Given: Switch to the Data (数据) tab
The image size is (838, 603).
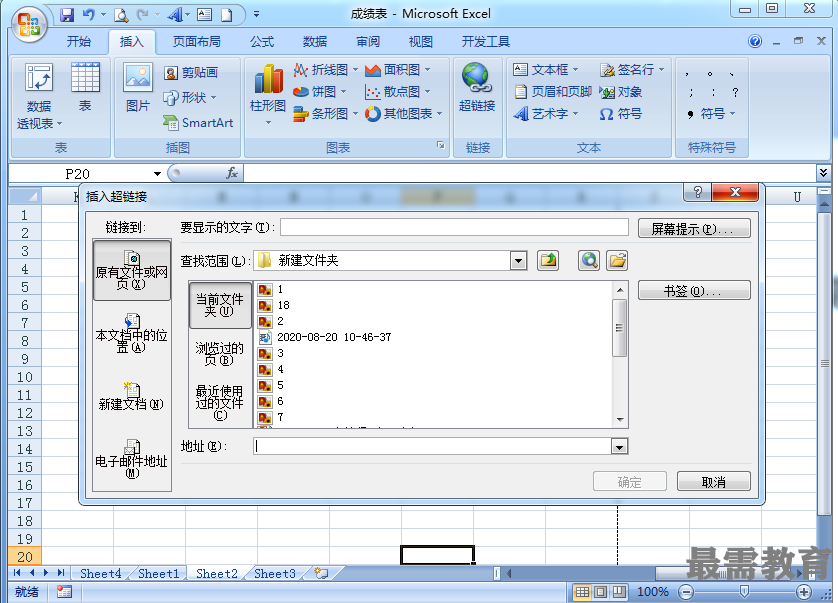Looking at the screenshot, I should 315,42.
